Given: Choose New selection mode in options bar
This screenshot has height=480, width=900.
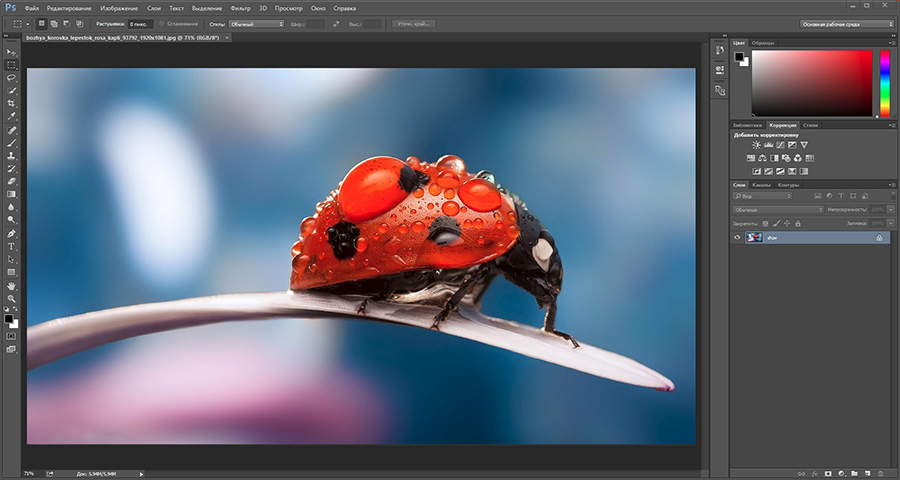Looking at the screenshot, I should click(x=41, y=24).
